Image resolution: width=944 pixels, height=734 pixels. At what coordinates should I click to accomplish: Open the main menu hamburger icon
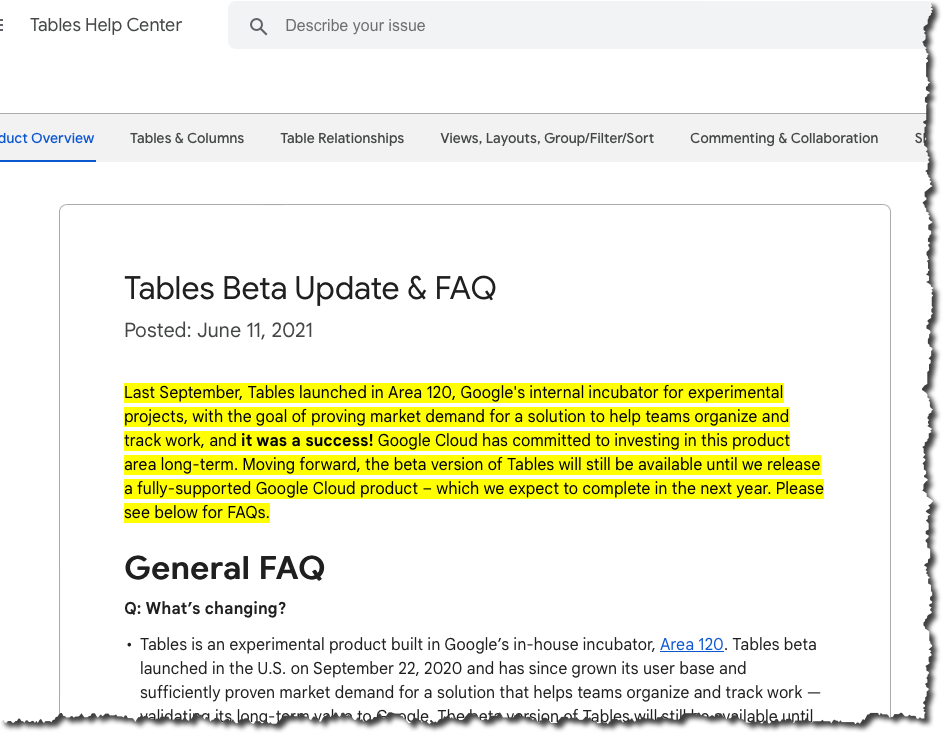[x=3, y=26]
